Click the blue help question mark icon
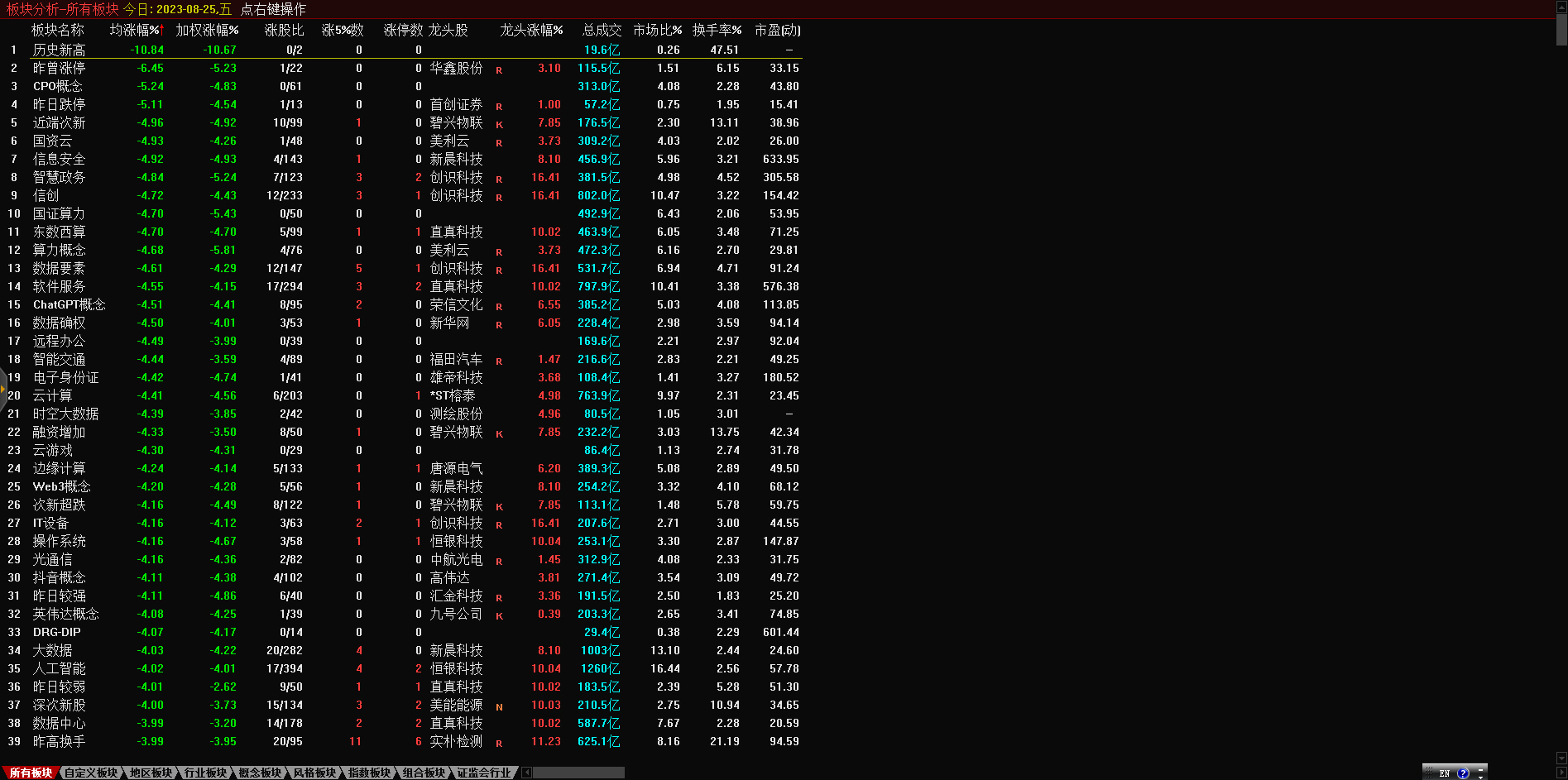The width and height of the screenshot is (1568, 780). pyautogui.click(x=1463, y=773)
